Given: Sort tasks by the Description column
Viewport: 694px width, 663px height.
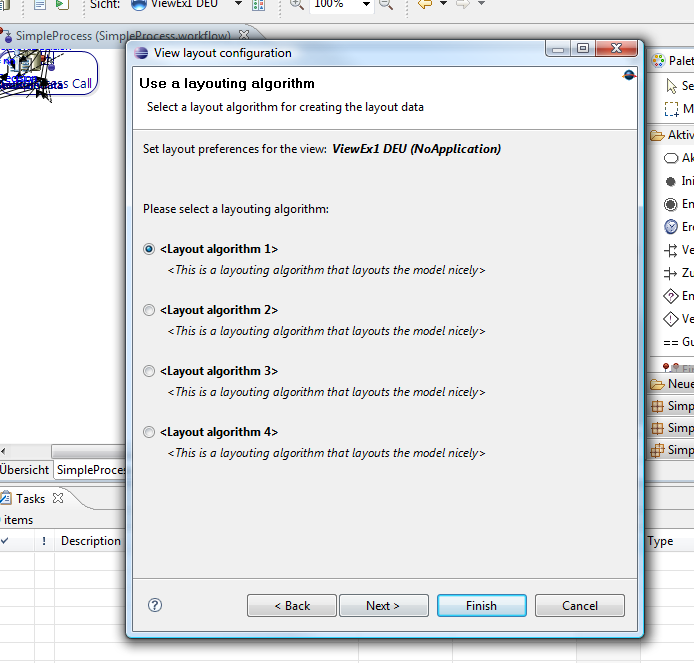Looking at the screenshot, I should (x=91, y=541).
